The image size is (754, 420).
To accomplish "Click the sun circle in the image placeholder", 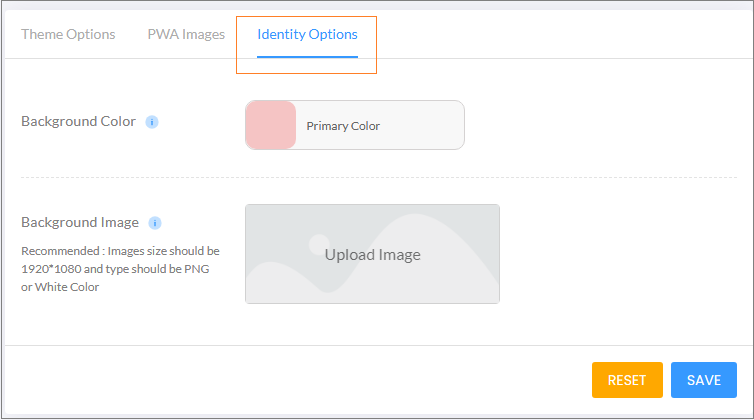I will (319, 244).
